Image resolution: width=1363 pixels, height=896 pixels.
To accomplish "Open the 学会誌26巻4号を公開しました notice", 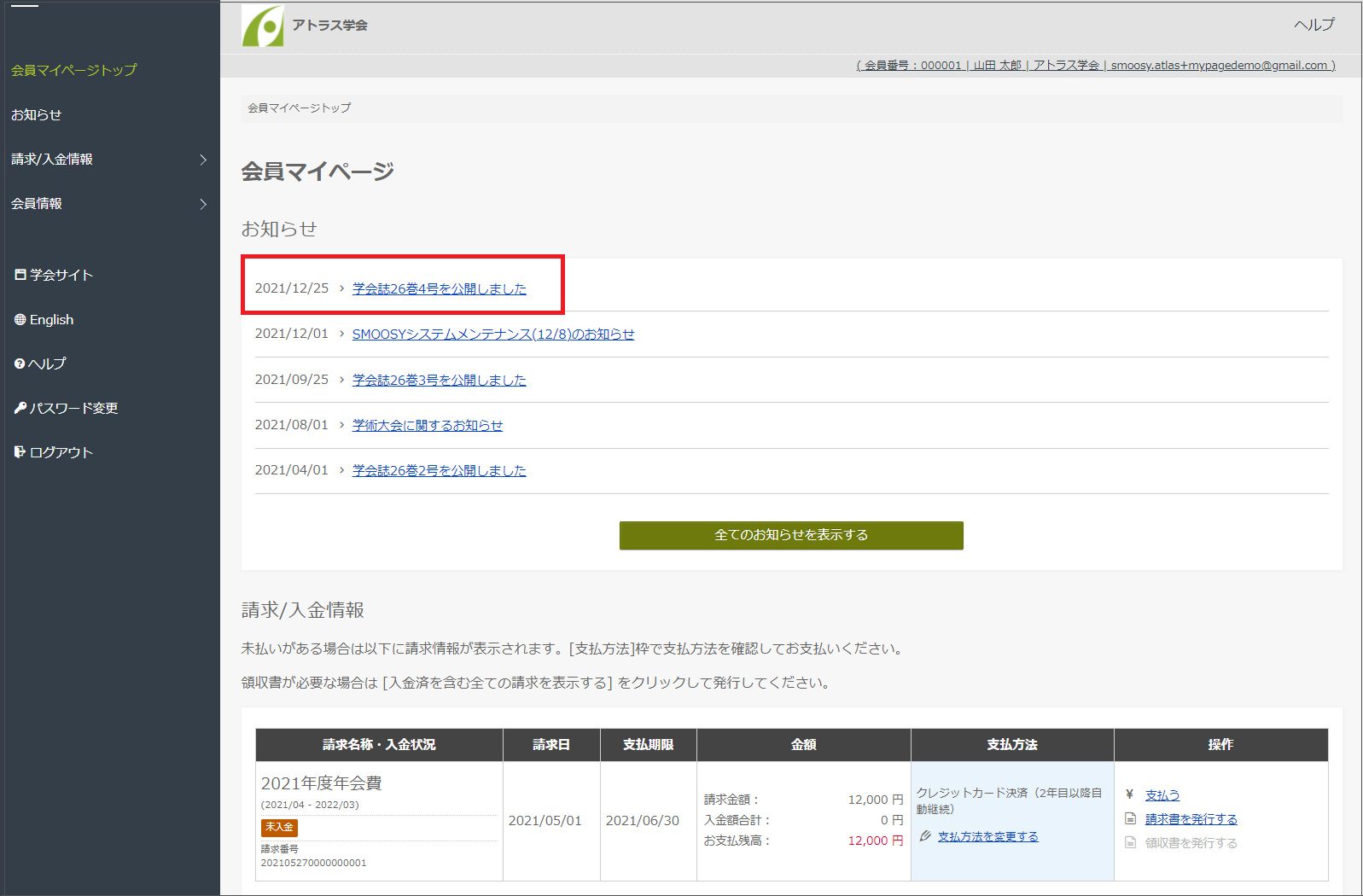I will pos(439,289).
